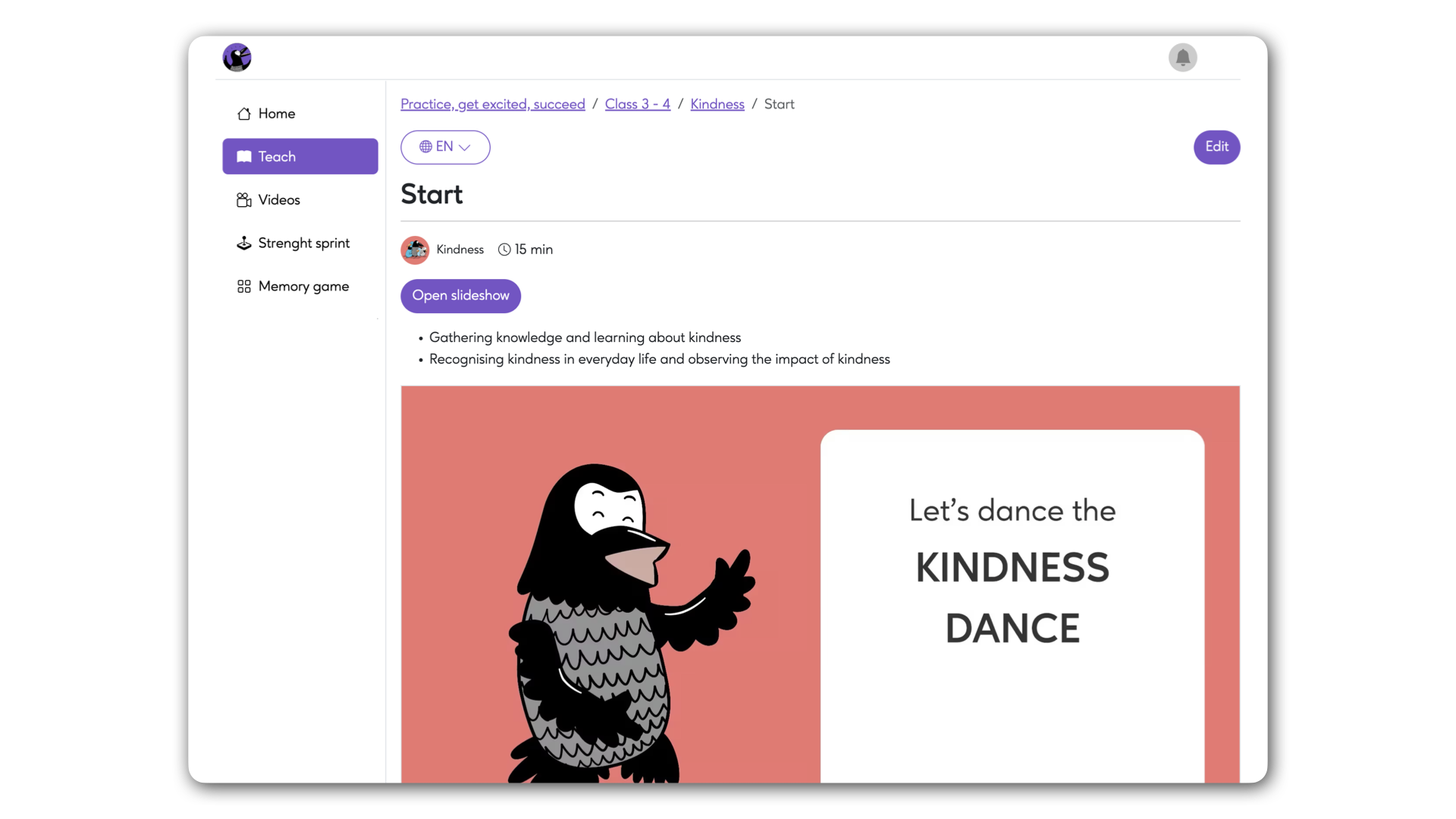1456x819 pixels.
Task: Follow the Kindness breadcrumb link
Action: click(717, 105)
